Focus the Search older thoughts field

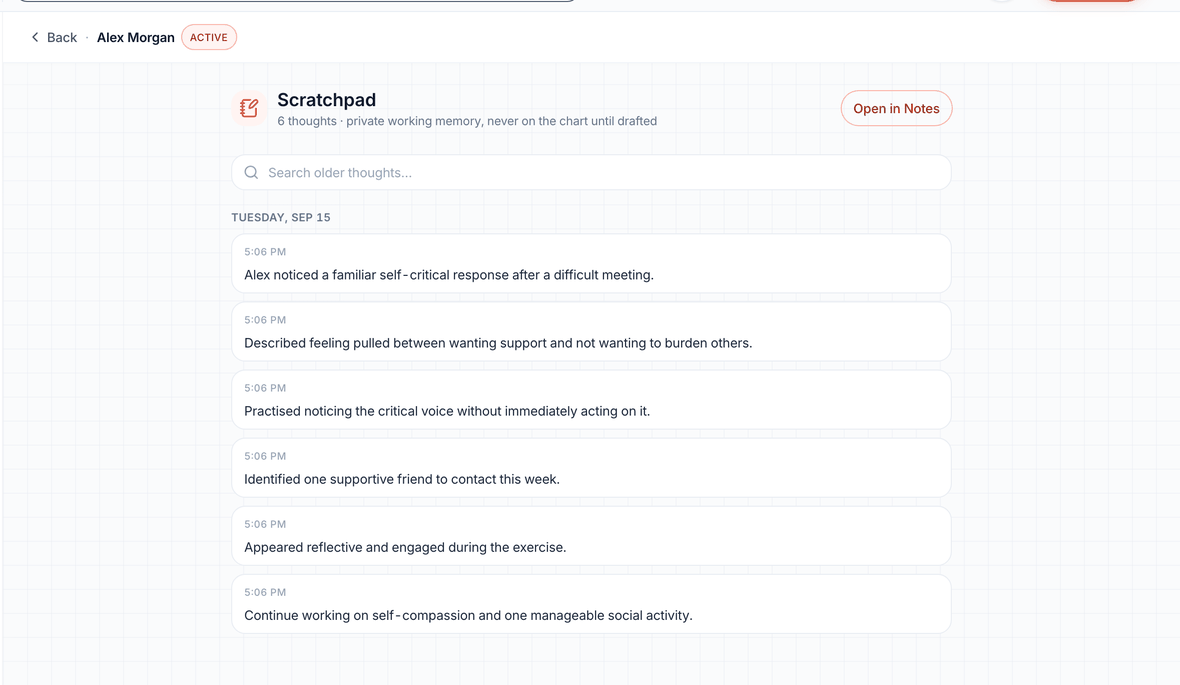click(591, 172)
